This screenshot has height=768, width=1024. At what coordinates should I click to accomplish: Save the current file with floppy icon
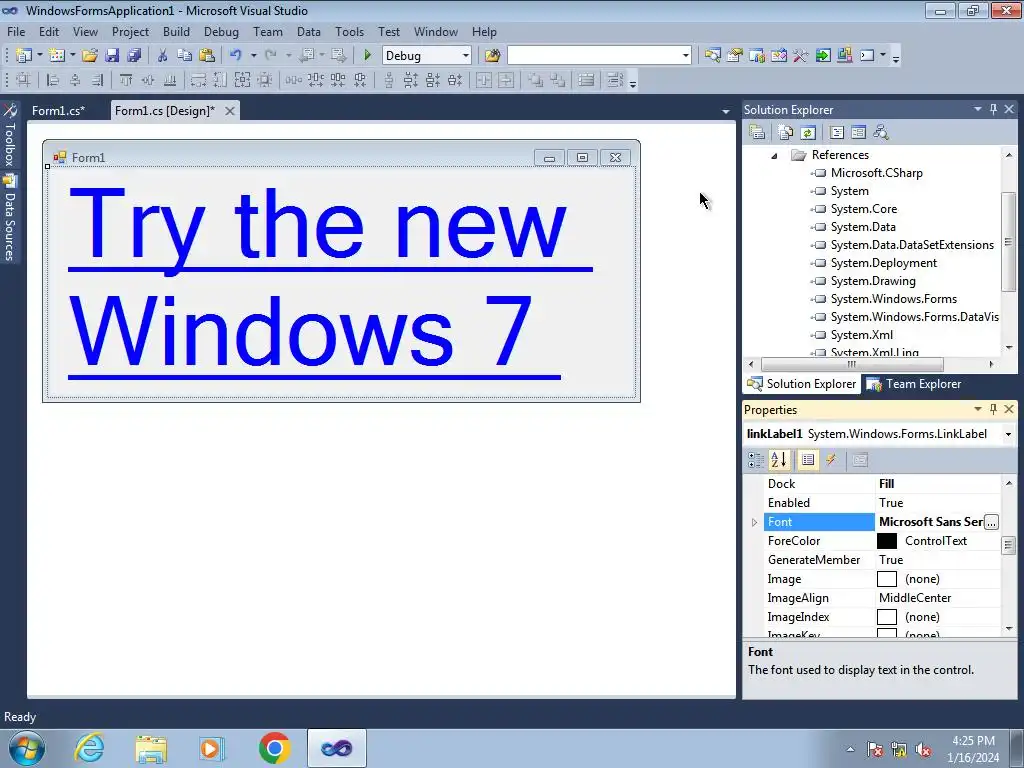pos(112,56)
